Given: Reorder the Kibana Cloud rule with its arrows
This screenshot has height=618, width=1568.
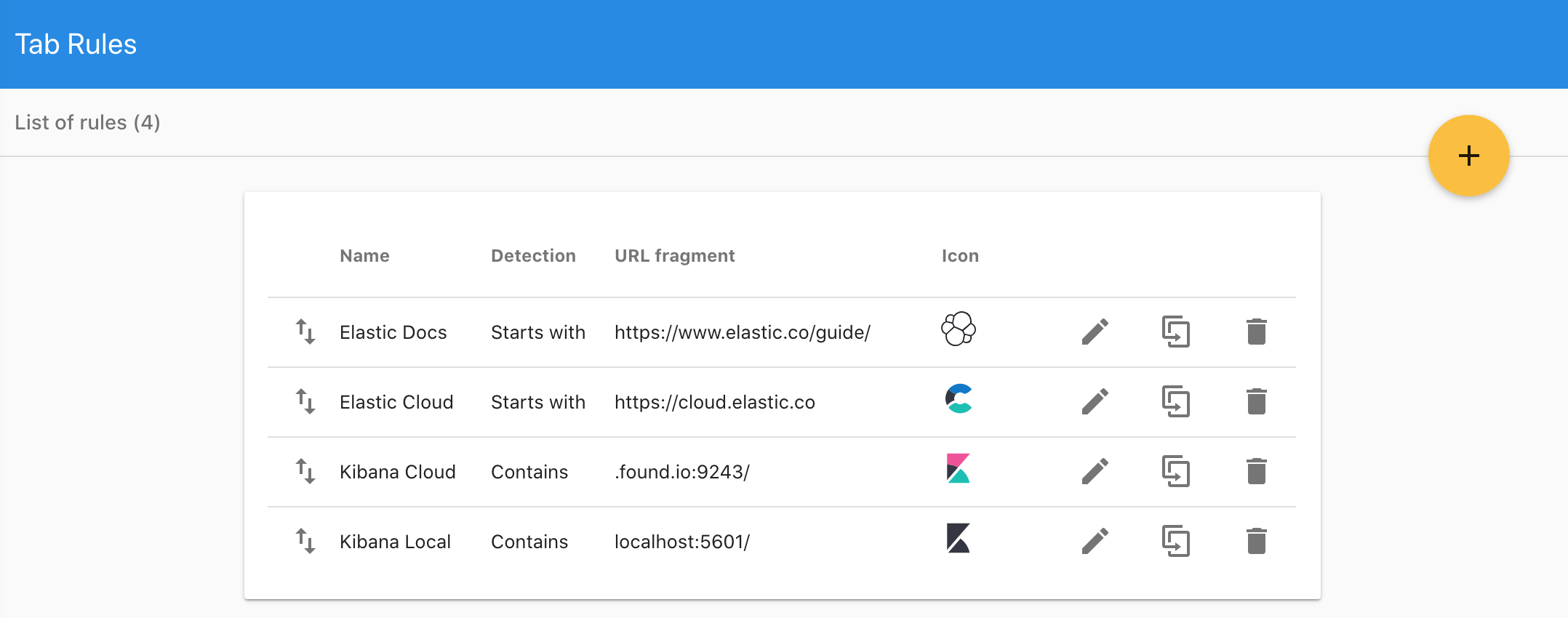Looking at the screenshot, I should [305, 471].
